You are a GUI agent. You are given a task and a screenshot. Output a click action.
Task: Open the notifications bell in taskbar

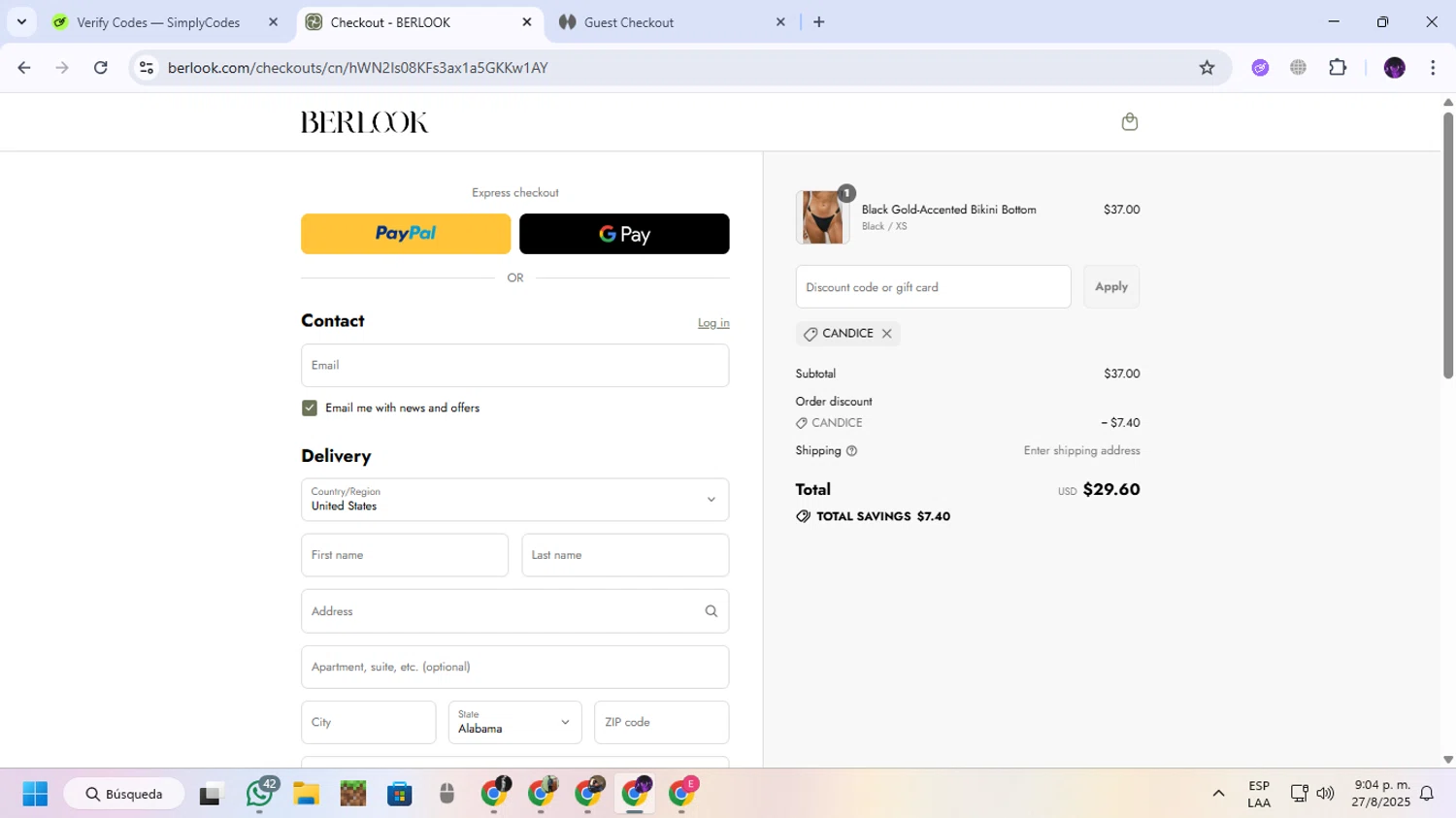click(1427, 795)
